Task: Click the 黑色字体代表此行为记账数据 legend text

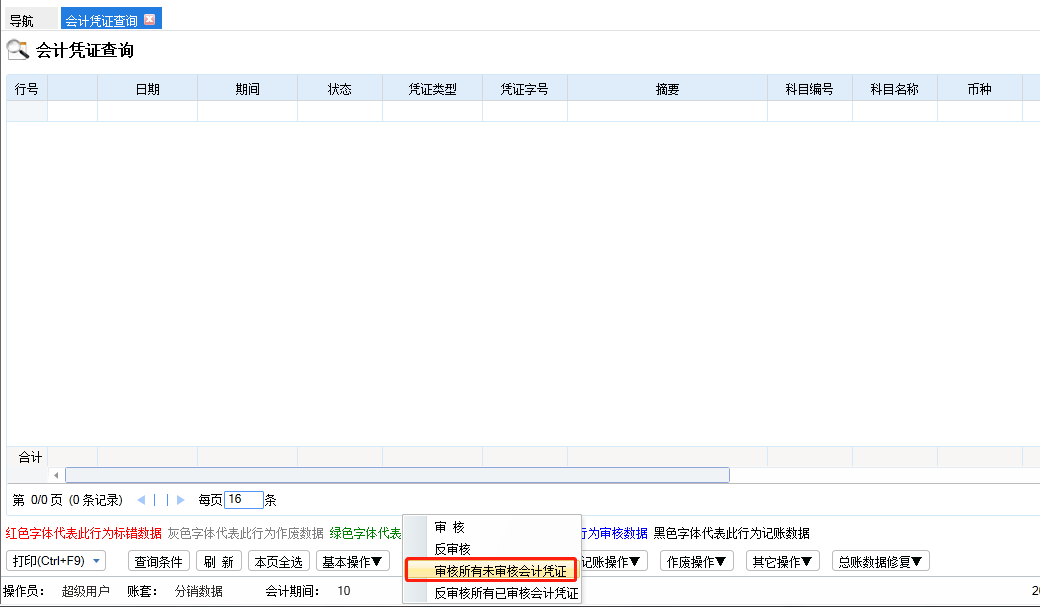Action: [x=732, y=533]
